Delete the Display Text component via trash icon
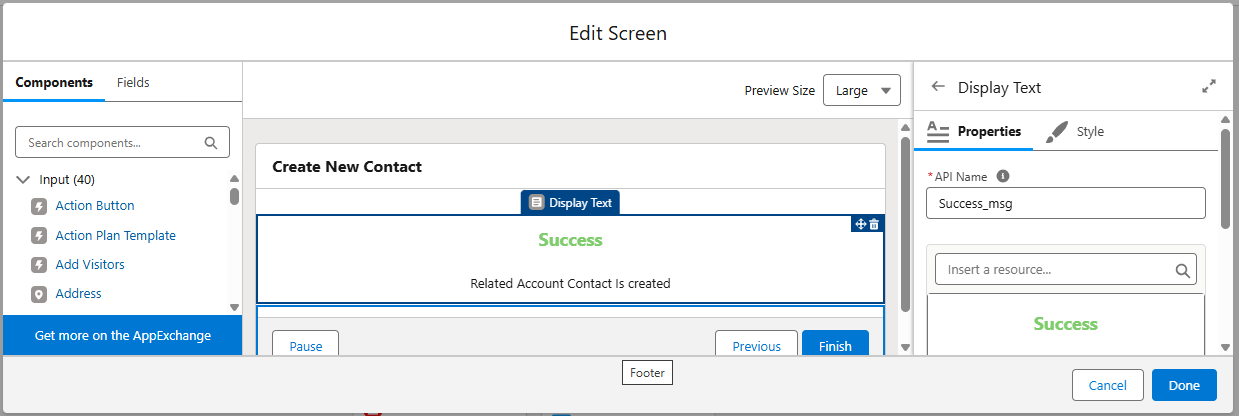 pos(874,224)
